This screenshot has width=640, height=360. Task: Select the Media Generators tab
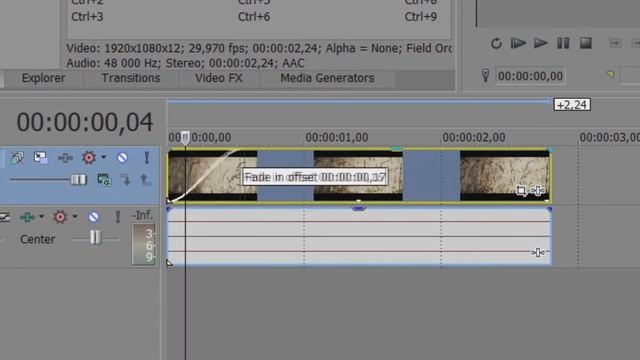tap(327, 78)
